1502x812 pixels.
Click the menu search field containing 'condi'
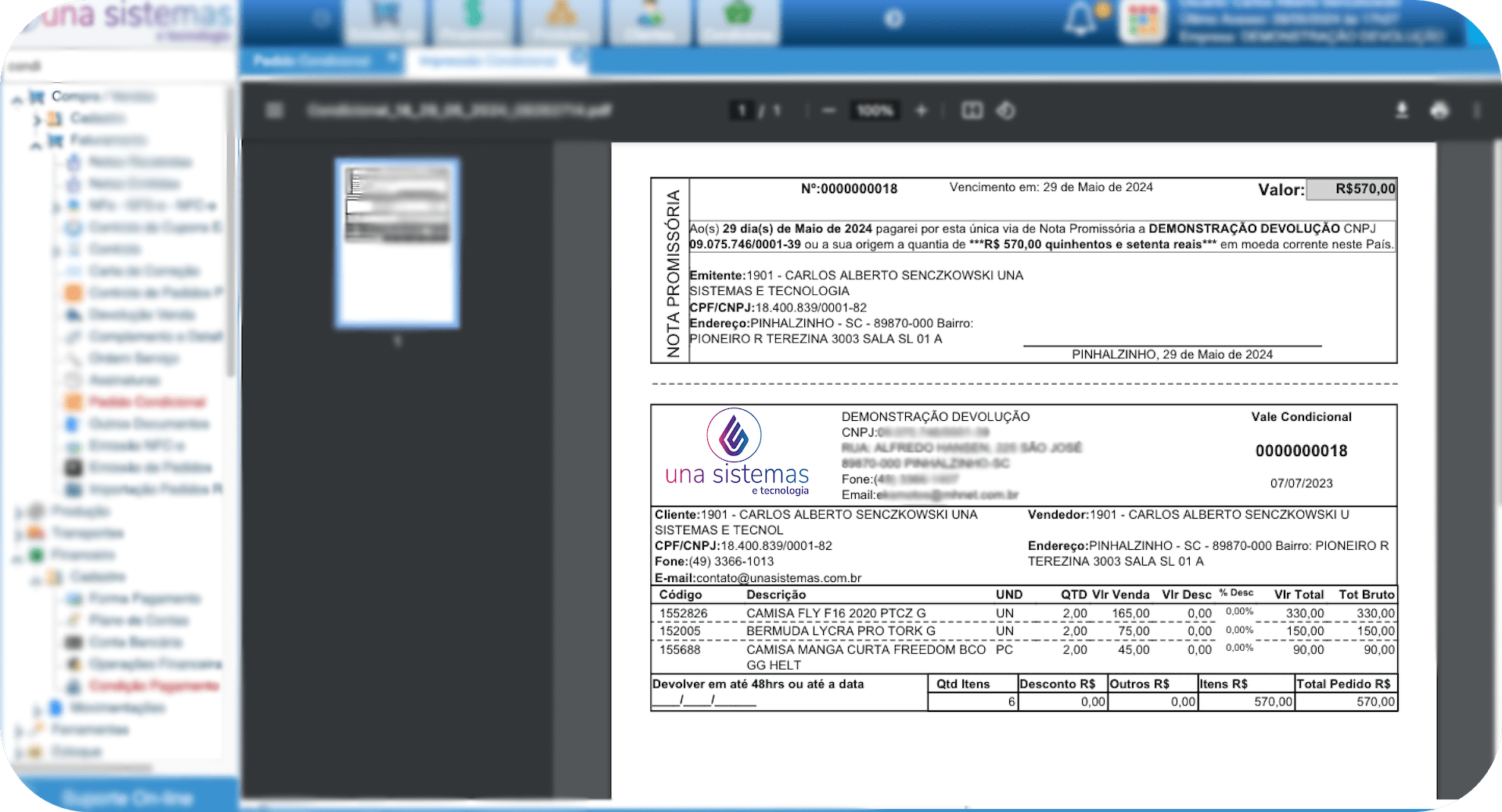click(x=117, y=66)
